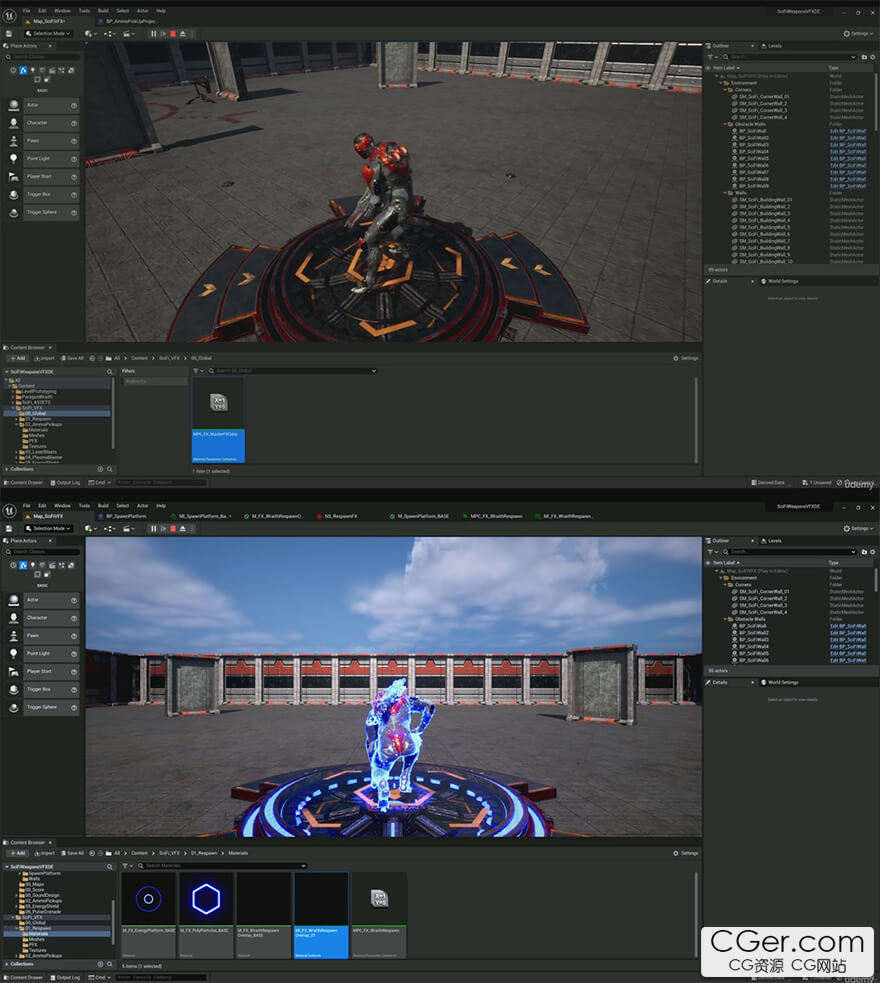Click the save icon in the top editor toolbar
This screenshot has width=880, height=983.
9,34
